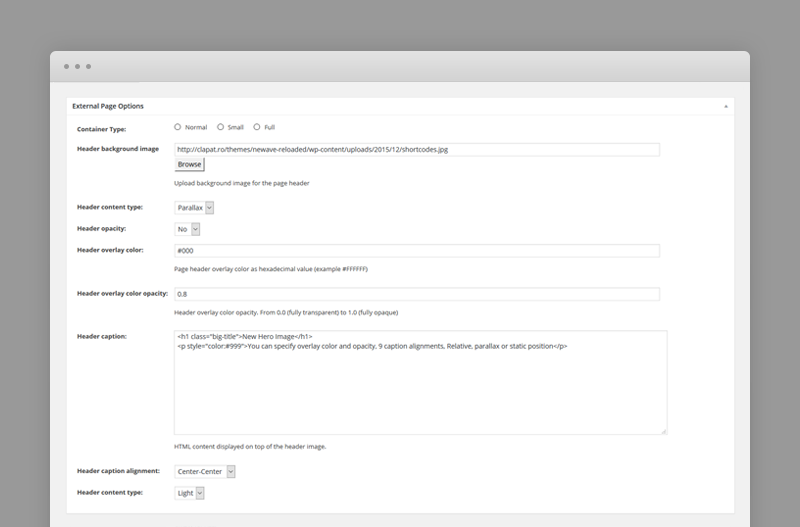Image resolution: width=800 pixels, height=527 pixels.
Task: Click the External Page Options panel title
Action: 108,106
